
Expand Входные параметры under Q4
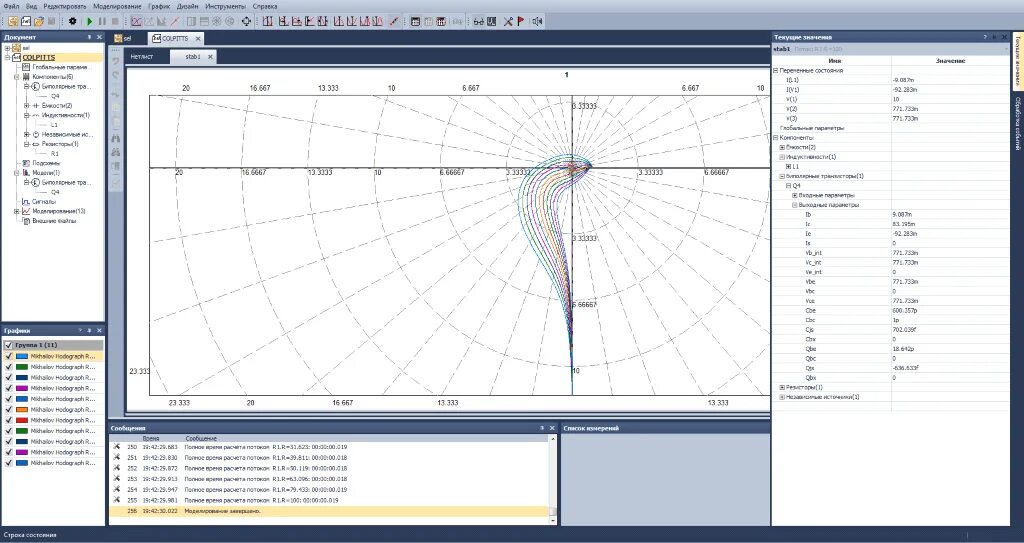pyautogui.click(x=795, y=195)
